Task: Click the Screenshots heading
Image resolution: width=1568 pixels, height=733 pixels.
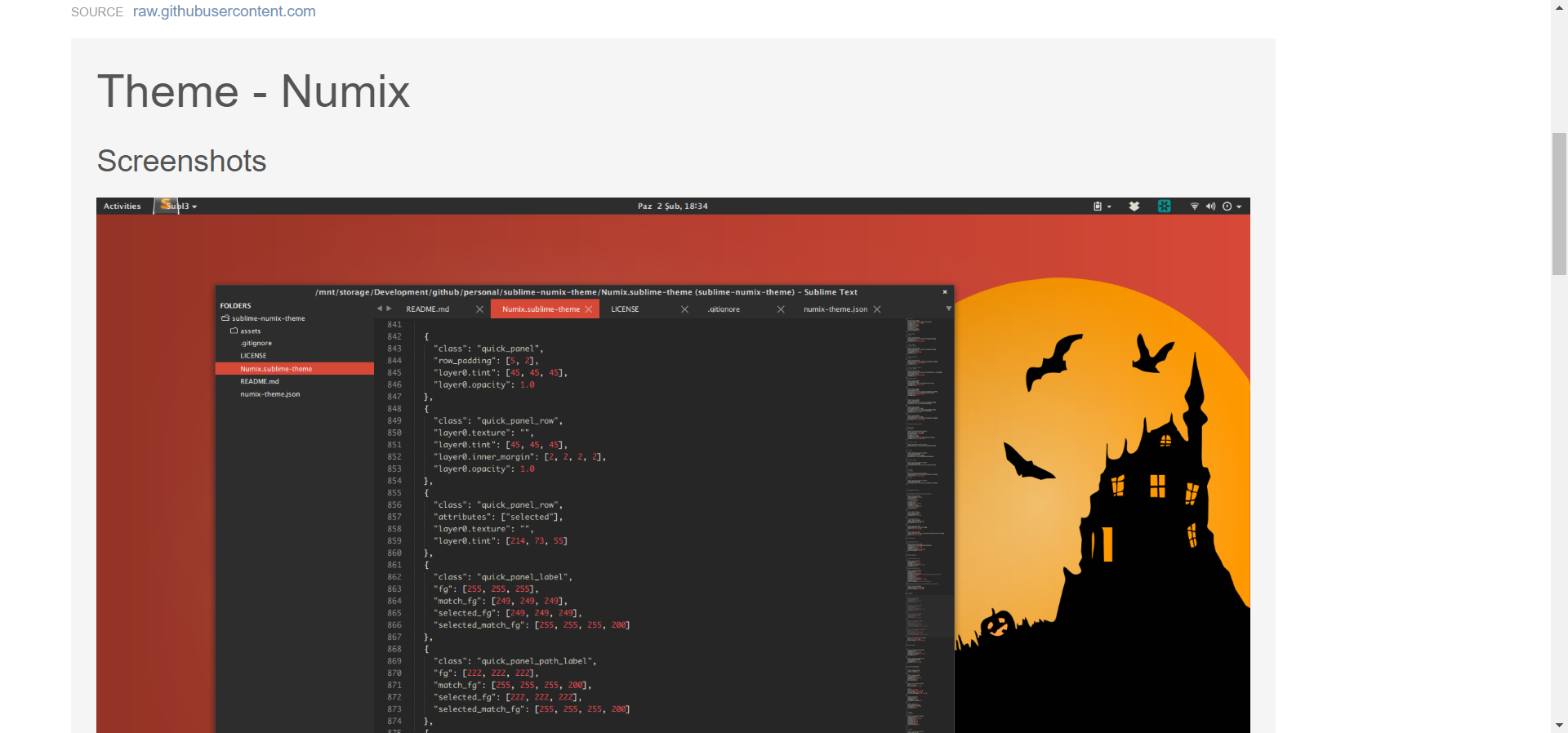Action: click(x=181, y=161)
